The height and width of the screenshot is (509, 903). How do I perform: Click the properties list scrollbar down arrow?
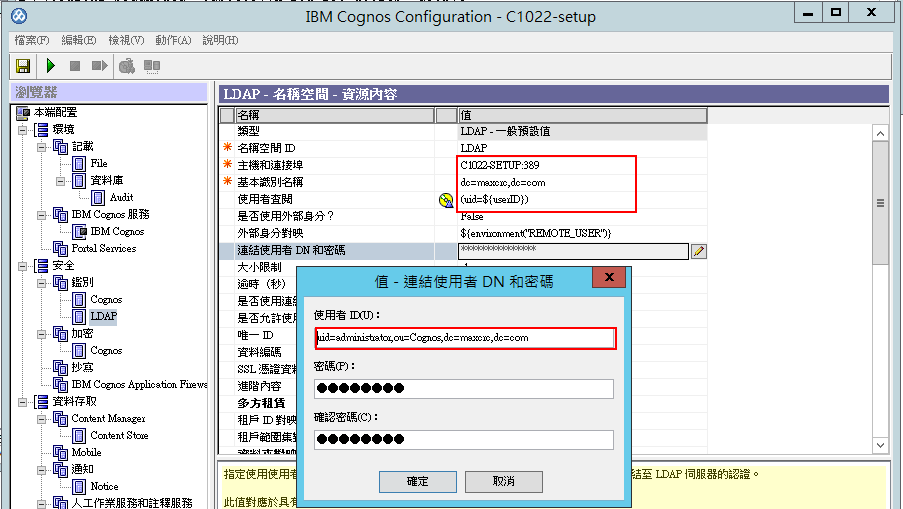(x=880, y=445)
